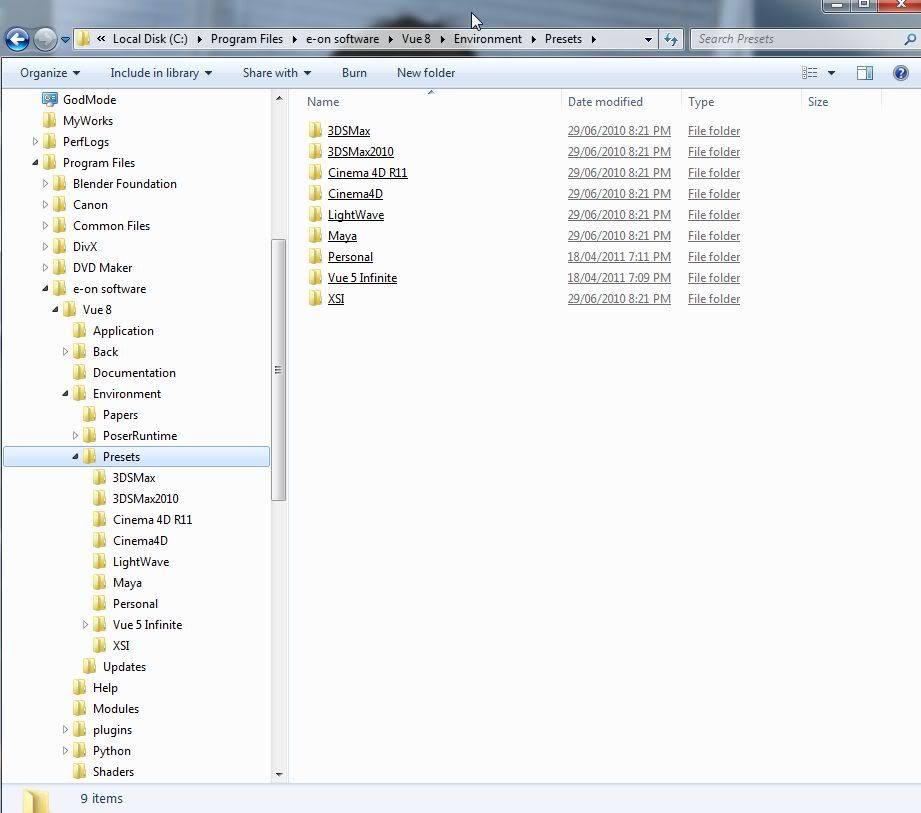The height and width of the screenshot is (813, 921).
Task: Open the recent pages dropdown next to Forward
Action: point(65,40)
